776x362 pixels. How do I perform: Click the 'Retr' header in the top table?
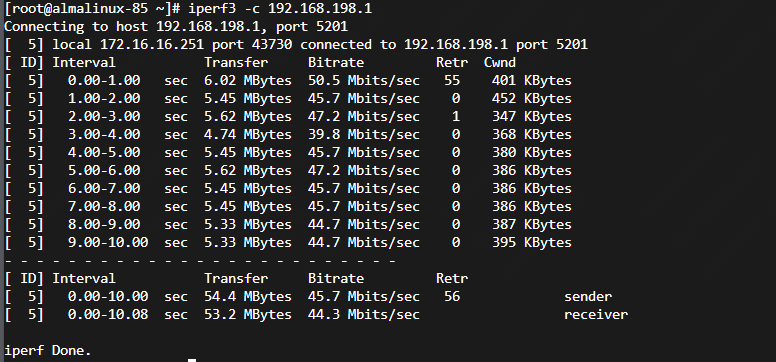click(452, 62)
